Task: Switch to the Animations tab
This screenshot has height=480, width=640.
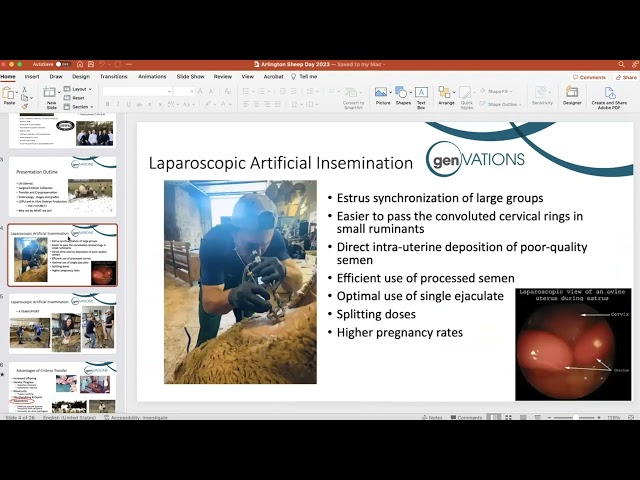Action: (x=152, y=77)
